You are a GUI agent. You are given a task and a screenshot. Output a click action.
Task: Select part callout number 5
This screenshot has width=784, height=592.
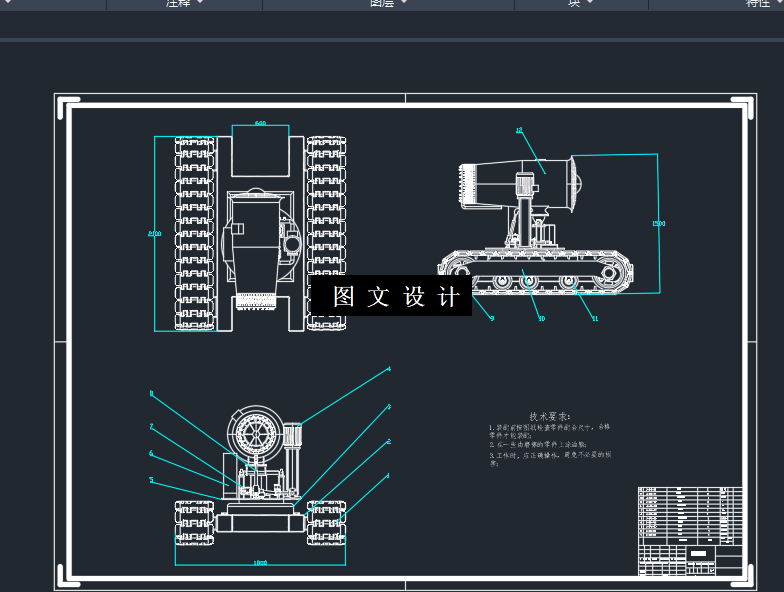pos(151,480)
